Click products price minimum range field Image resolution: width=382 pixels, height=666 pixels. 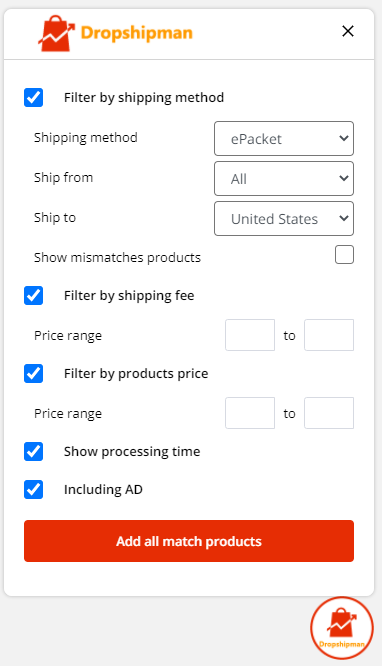(250, 413)
